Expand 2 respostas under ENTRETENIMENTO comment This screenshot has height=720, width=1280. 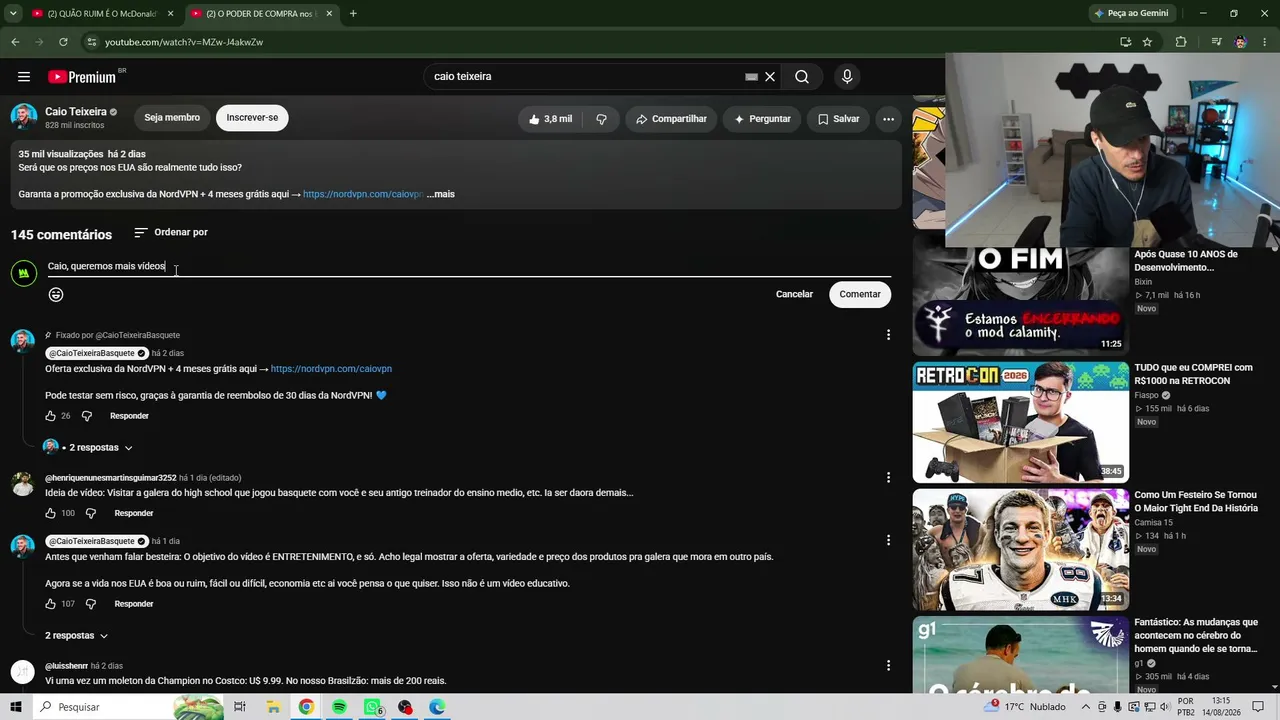(x=76, y=636)
